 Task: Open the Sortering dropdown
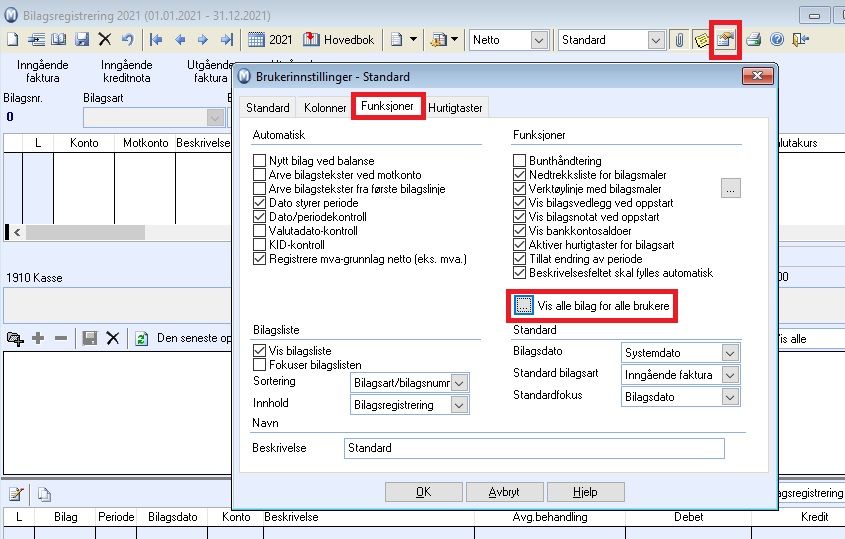click(459, 383)
